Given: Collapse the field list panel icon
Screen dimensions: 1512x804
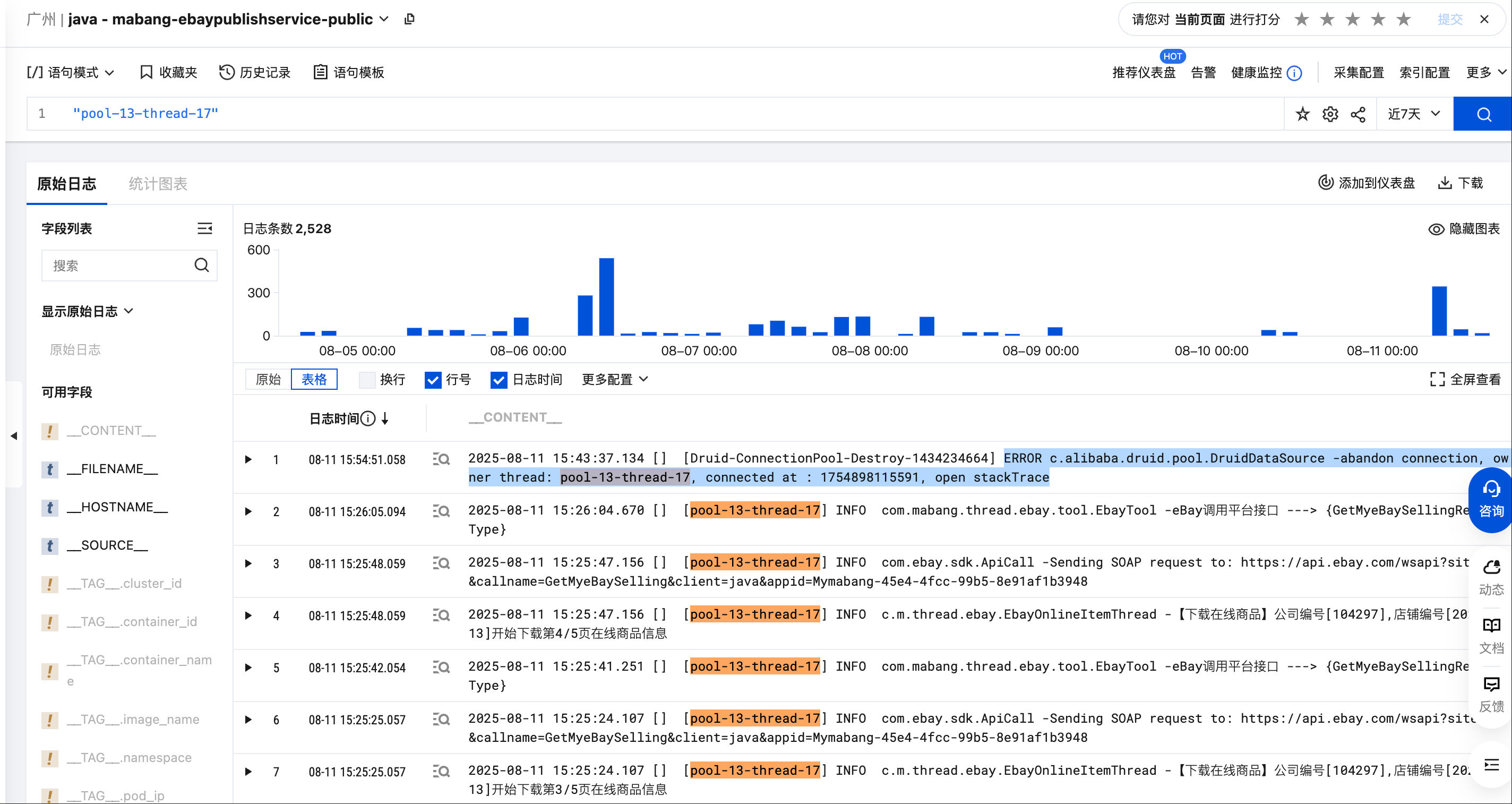Looking at the screenshot, I should pyautogui.click(x=204, y=228).
